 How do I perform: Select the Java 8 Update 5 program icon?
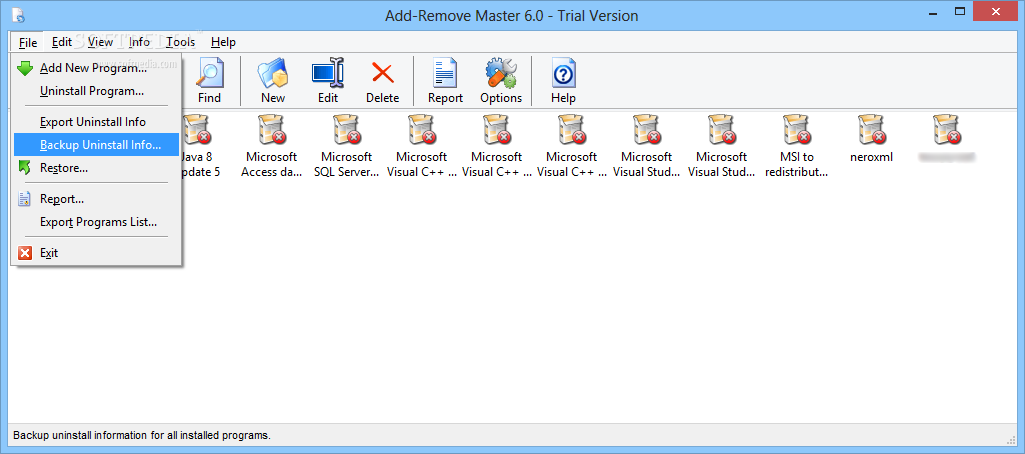196,129
